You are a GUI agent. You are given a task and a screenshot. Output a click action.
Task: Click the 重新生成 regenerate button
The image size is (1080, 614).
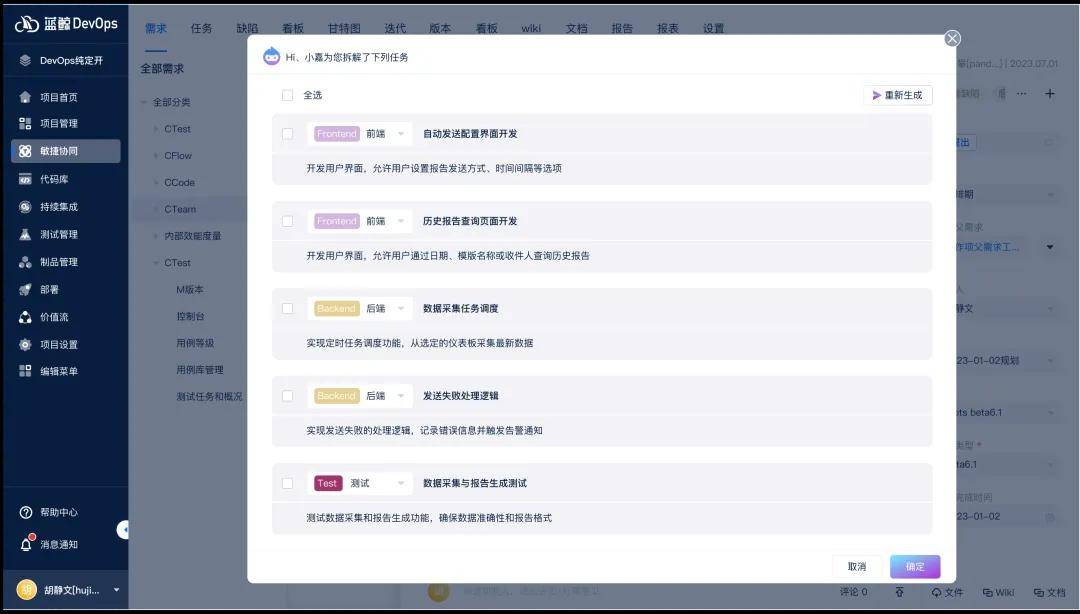897,95
